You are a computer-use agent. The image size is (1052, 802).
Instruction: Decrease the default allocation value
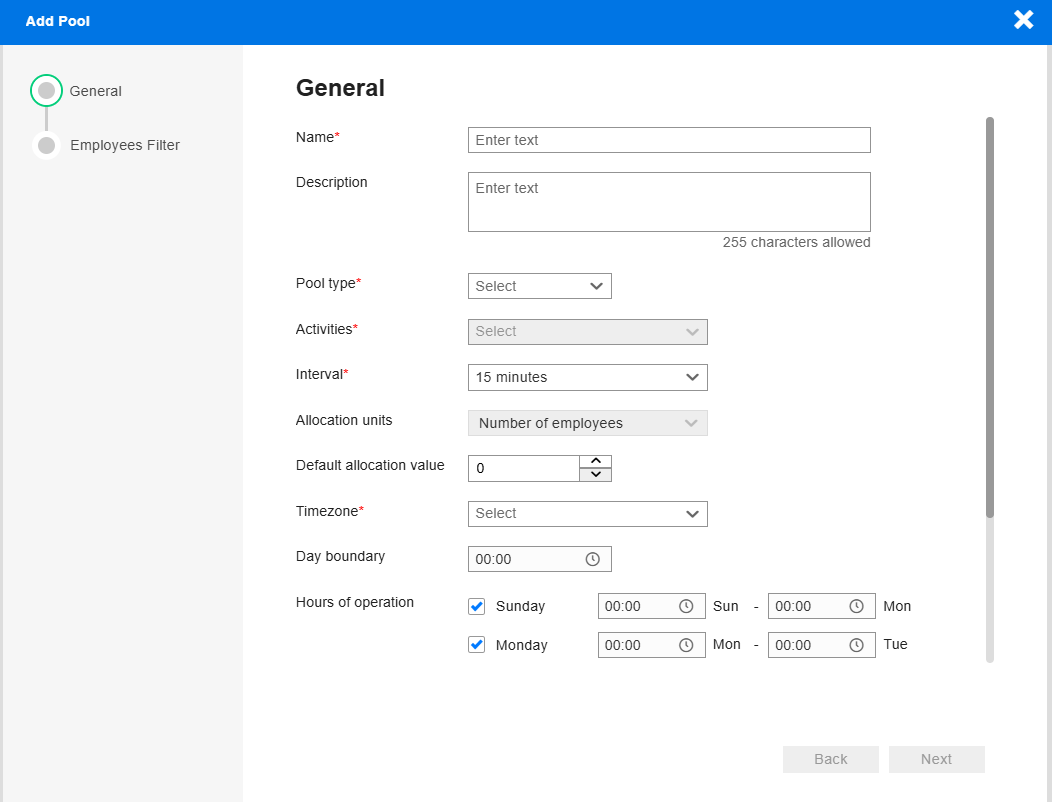click(596, 474)
